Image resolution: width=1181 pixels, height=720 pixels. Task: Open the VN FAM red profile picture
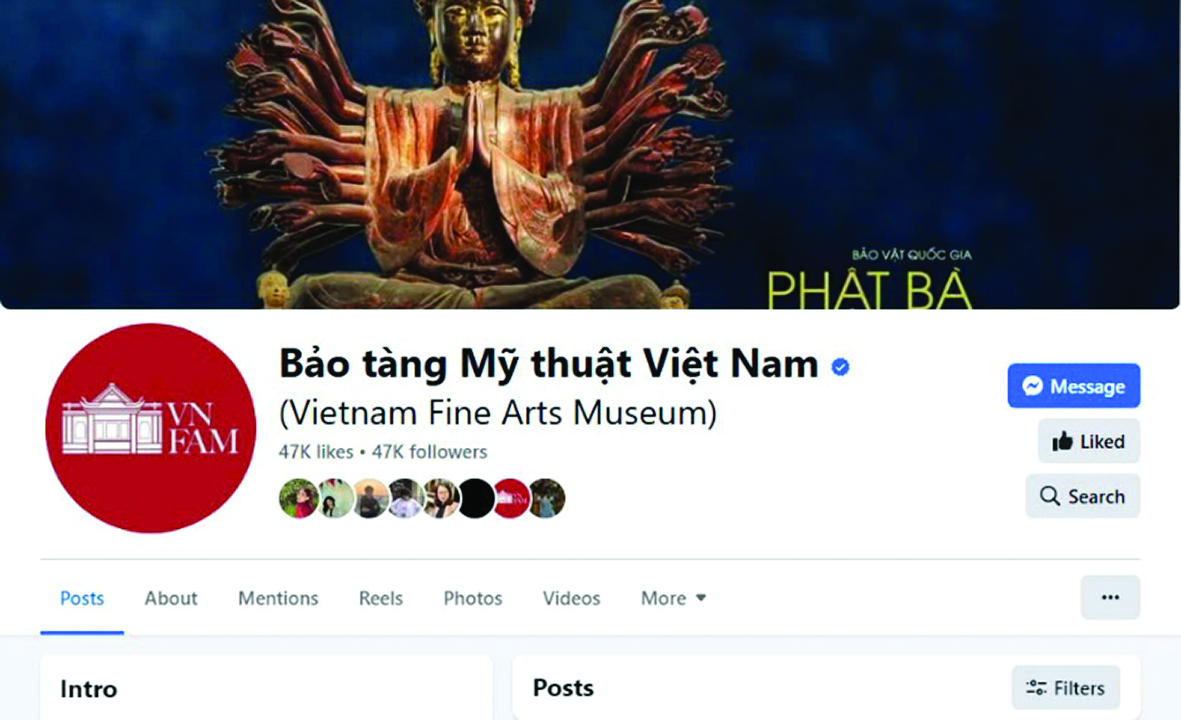coord(151,429)
